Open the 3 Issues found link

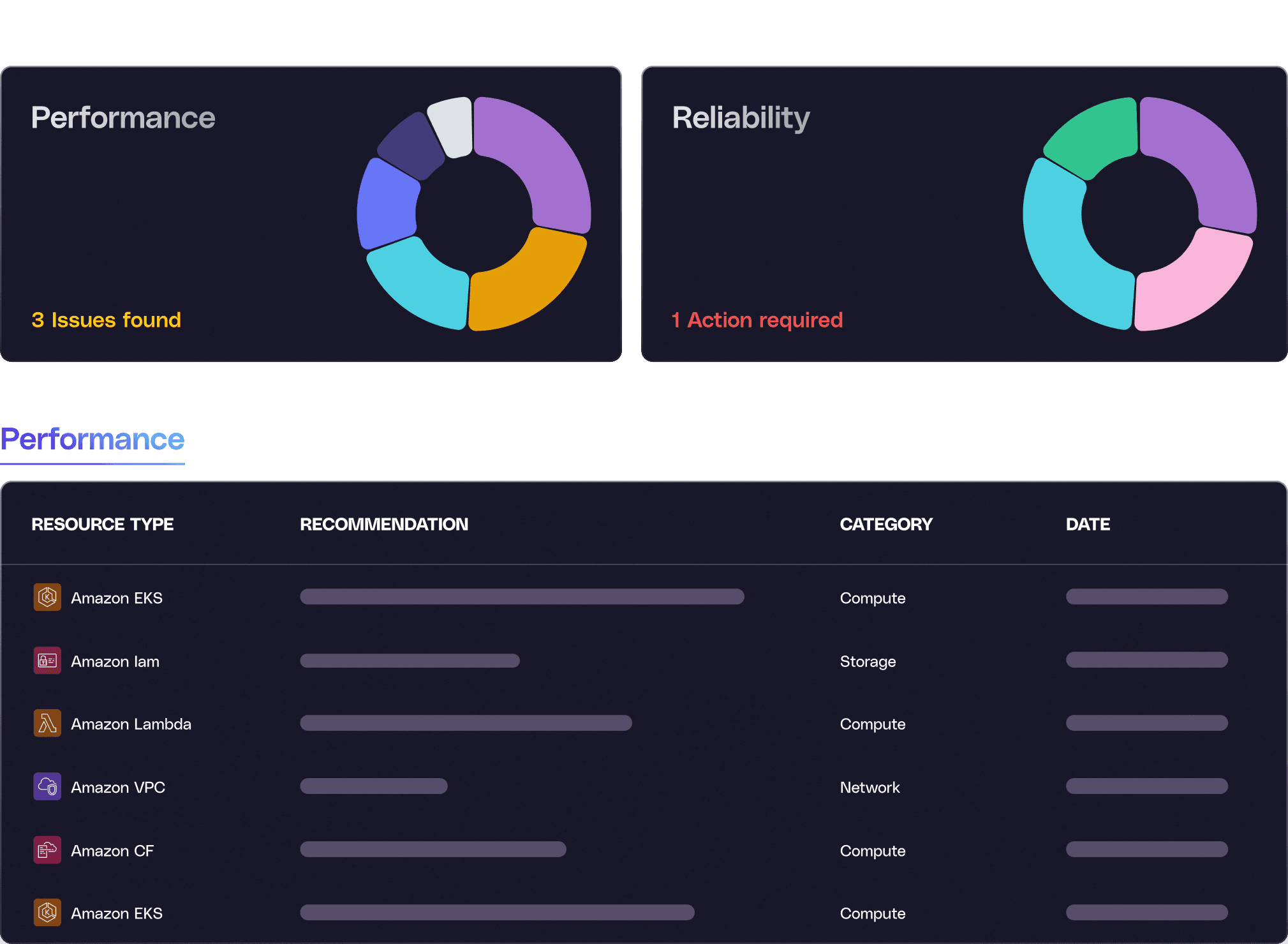(x=106, y=320)
